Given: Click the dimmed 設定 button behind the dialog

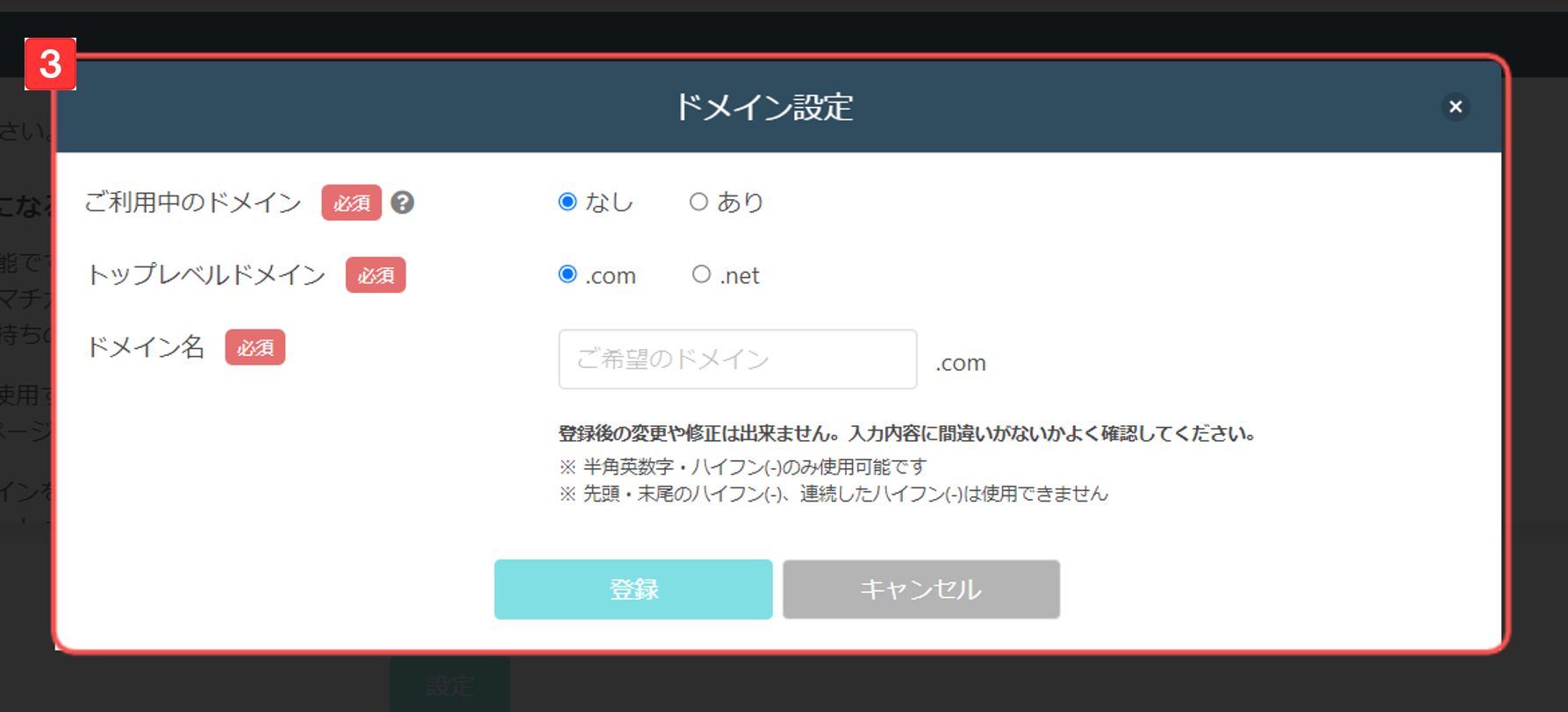Looking at the screenshot, I should pos(450,685).
